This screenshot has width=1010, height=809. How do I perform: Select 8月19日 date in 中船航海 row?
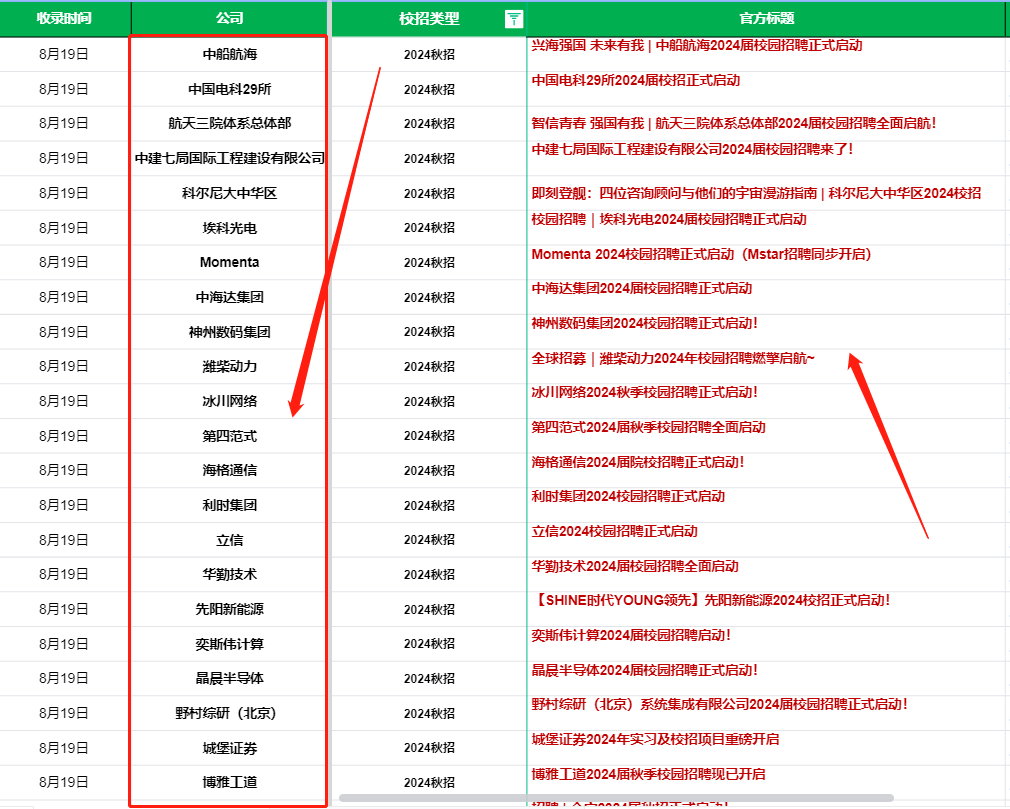coord(64,54)
